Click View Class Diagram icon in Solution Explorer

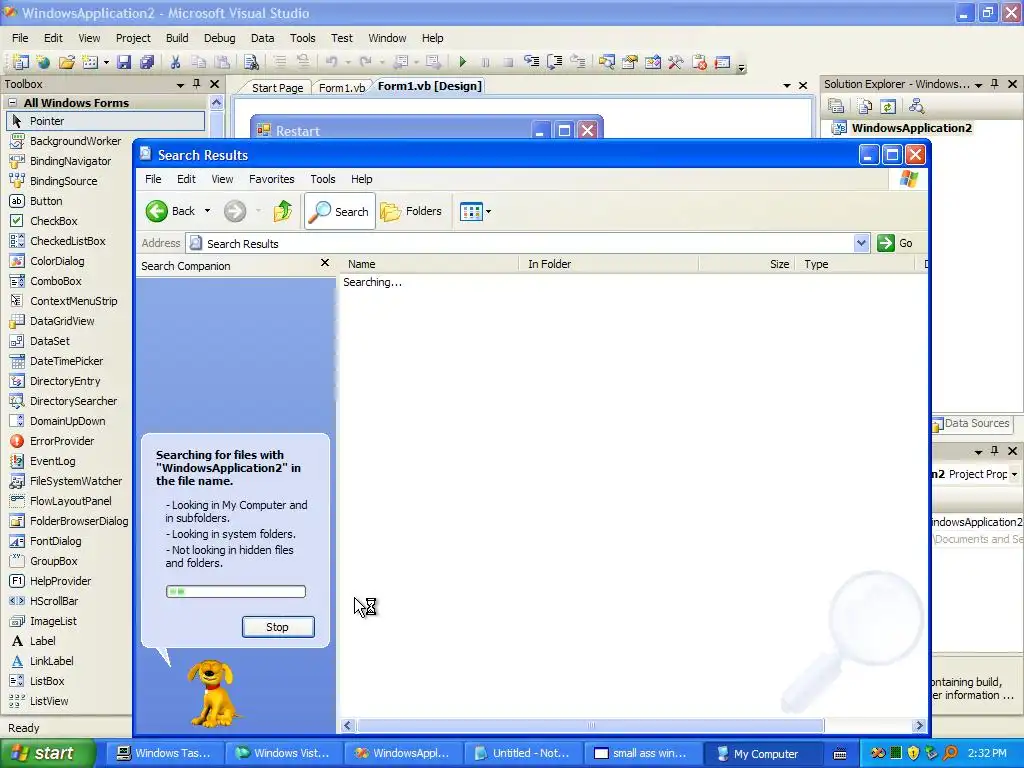tap(916, 106)
